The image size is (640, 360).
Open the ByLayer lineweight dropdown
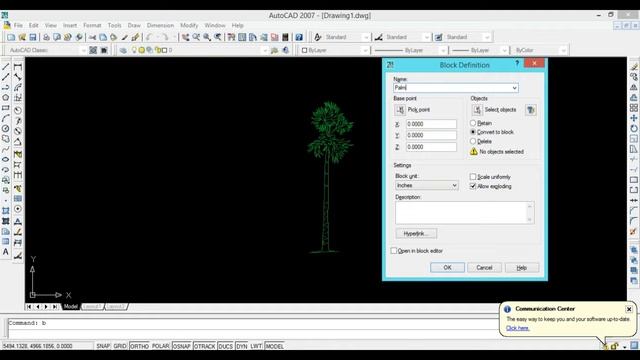pos(504,50)
